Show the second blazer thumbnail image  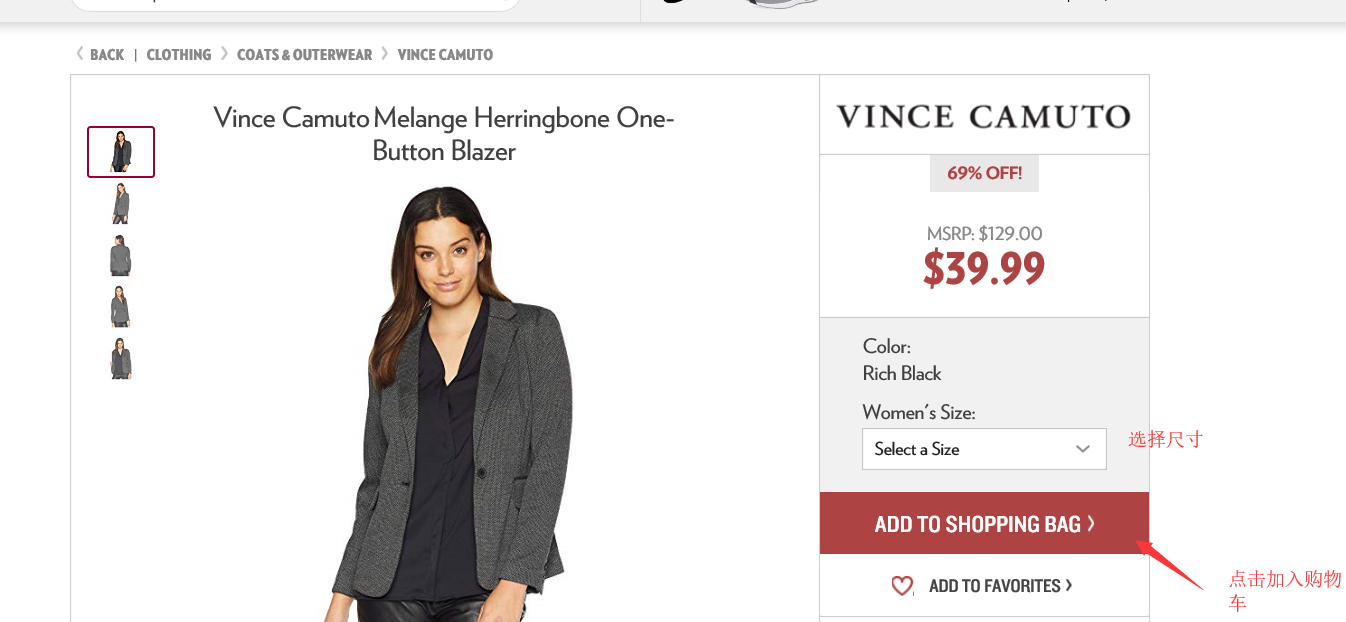pos(121,204)
